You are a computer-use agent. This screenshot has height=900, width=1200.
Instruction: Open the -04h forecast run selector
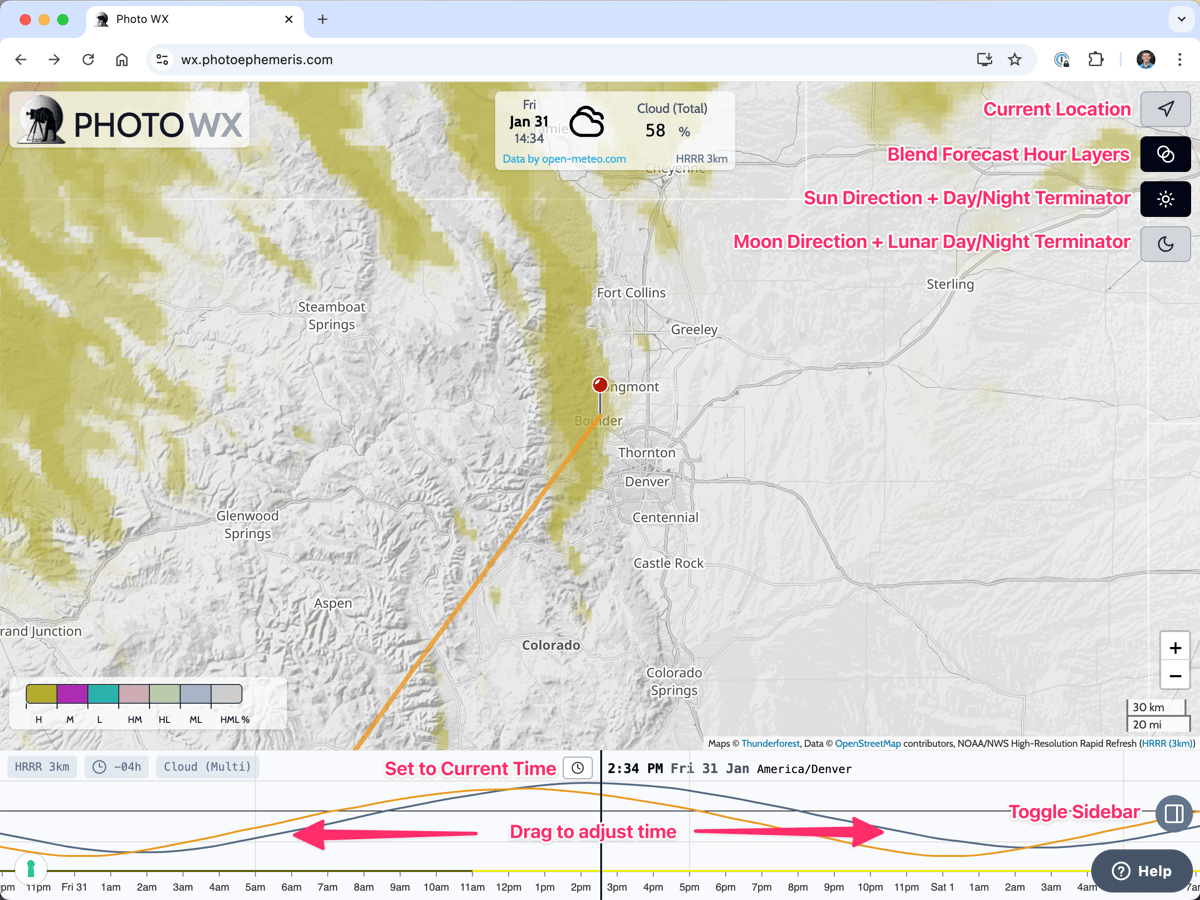tap(117, 767)
